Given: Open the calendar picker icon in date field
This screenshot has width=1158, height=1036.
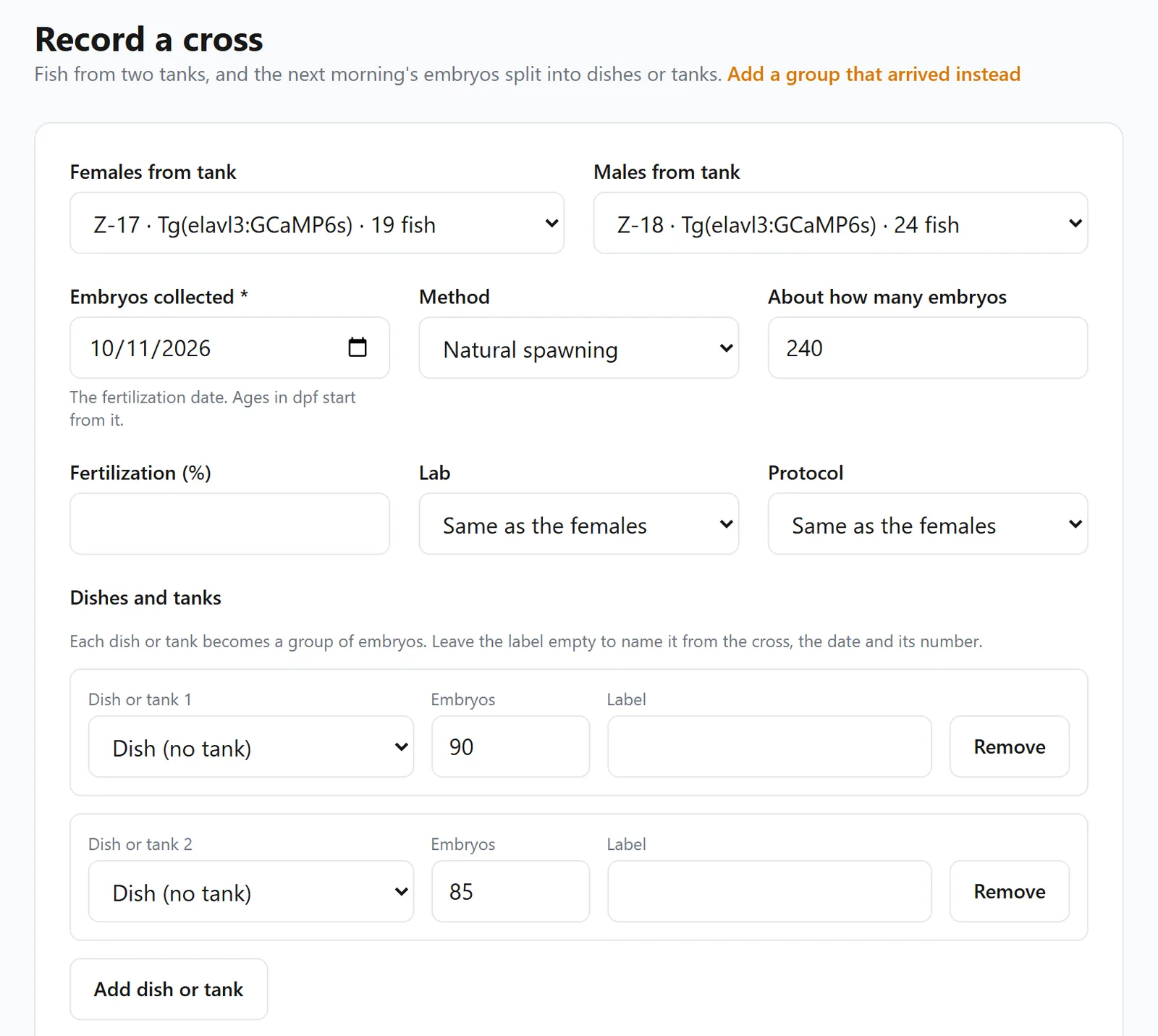Looking at the screenshot, I should click(358, 348).
